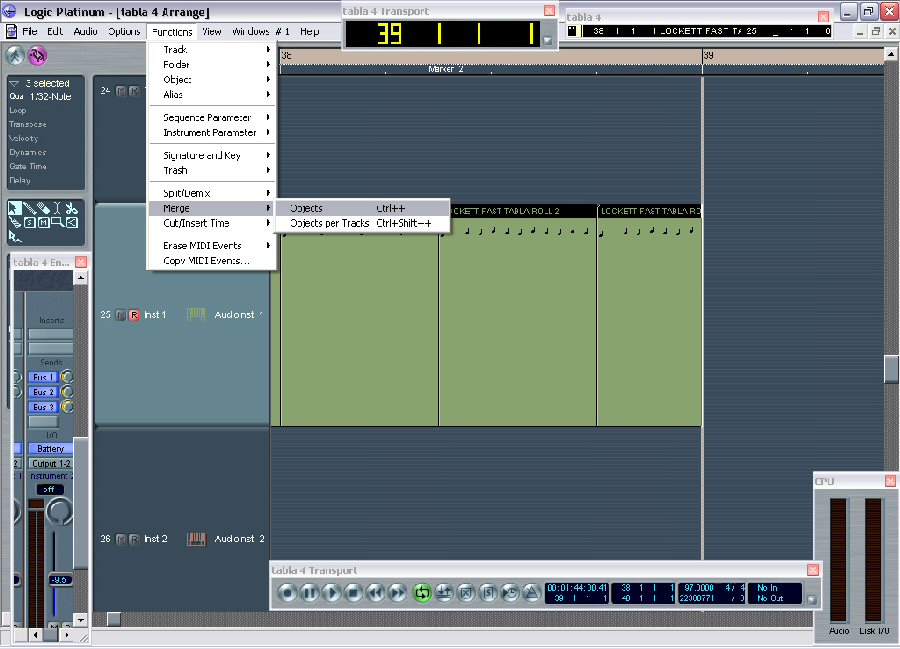The image size is (900, 649).
Task: Disable record on track 25 Inst 1
Action: click(134, 315)
